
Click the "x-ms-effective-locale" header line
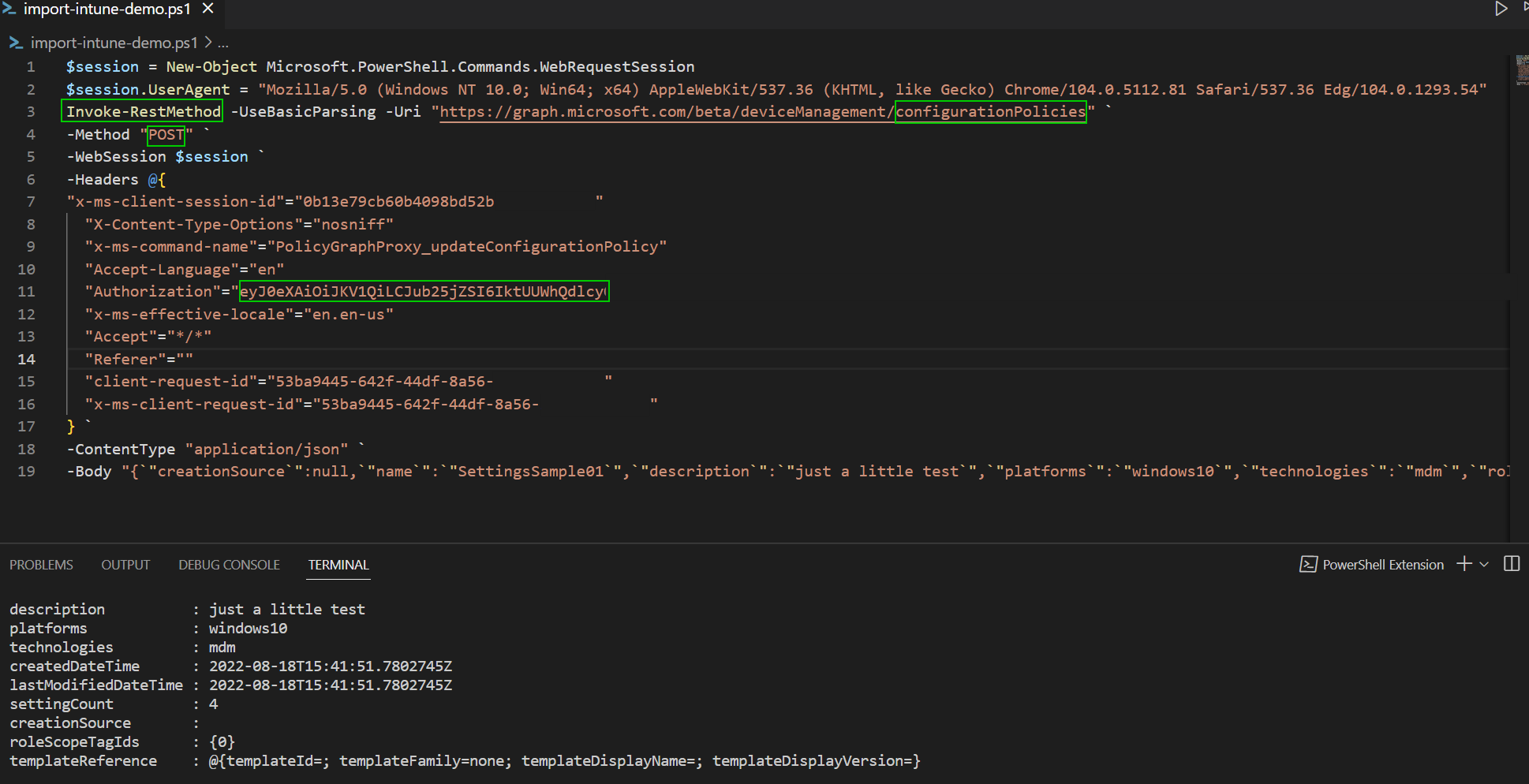click(239, 315)
